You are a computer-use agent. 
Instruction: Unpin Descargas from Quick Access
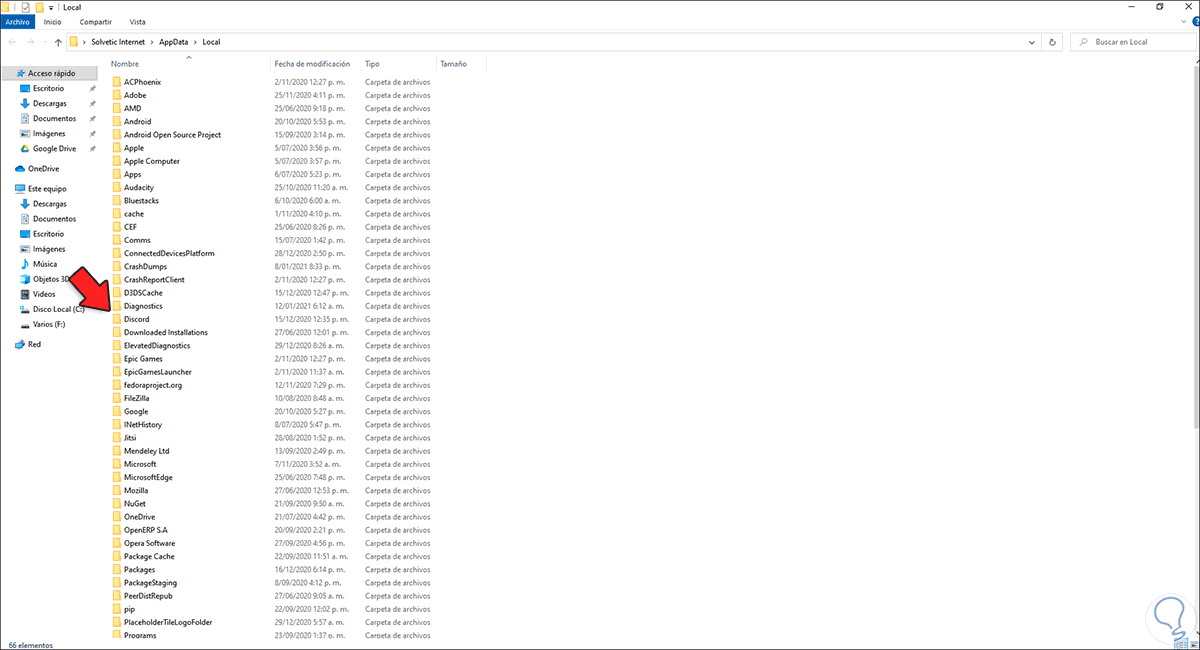(x=93, y=103)
